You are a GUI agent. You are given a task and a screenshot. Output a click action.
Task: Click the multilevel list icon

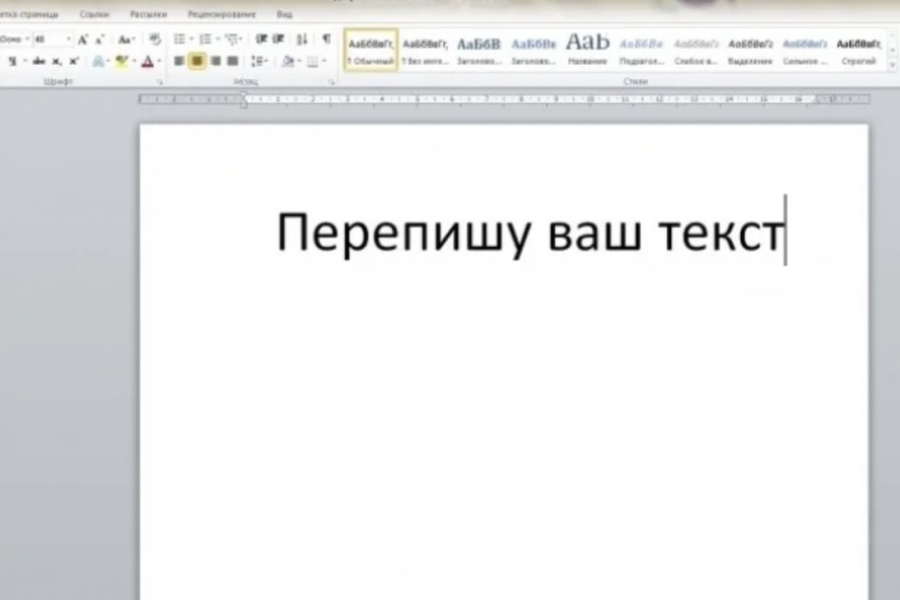[231, 39]
